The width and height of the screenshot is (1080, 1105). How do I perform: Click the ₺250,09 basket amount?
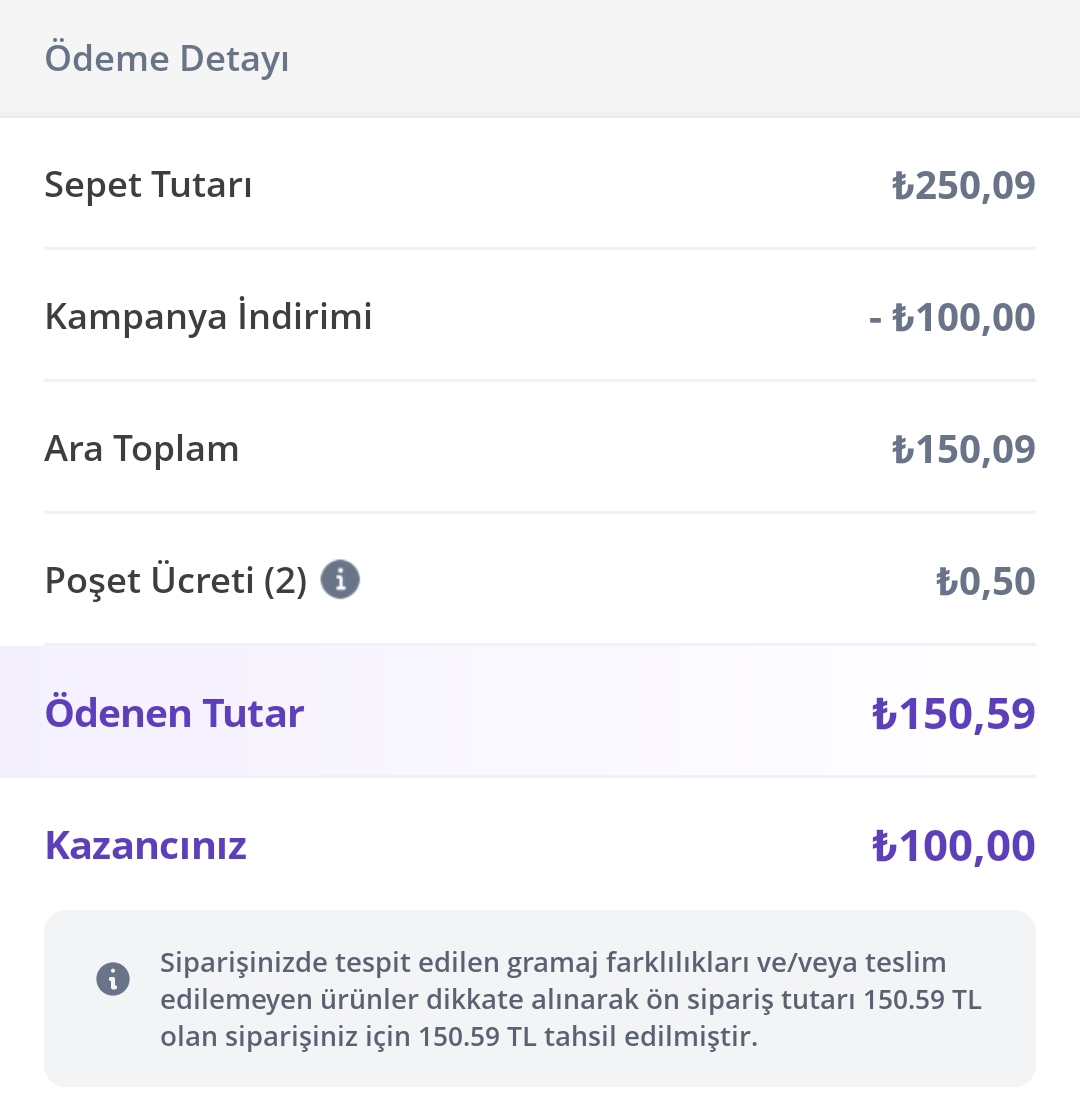(x=964, y=185)
